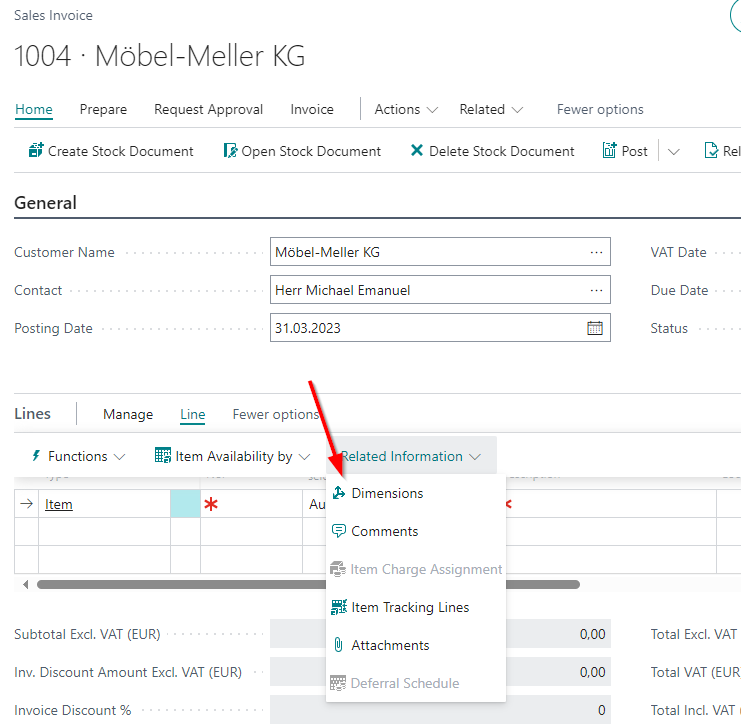Open the Functions dropdown in Lines

78,456
